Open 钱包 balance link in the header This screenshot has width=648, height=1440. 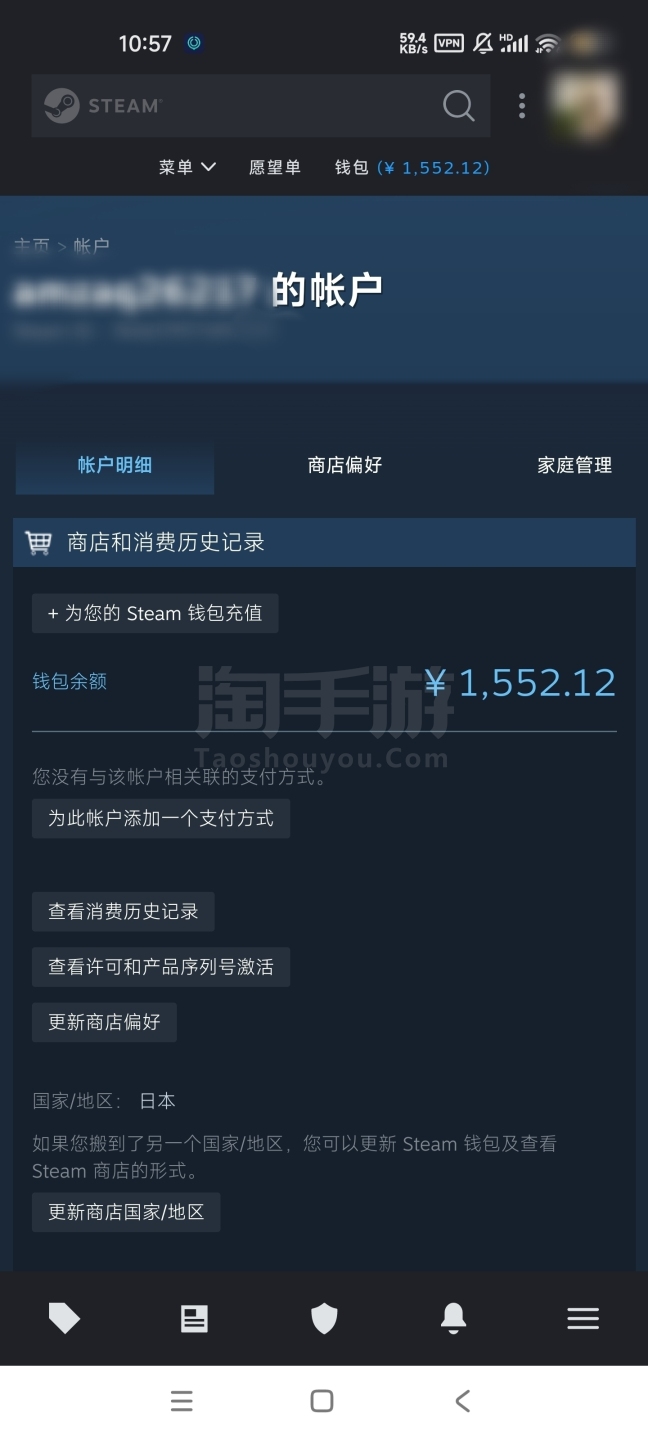(x=412, y=167)
